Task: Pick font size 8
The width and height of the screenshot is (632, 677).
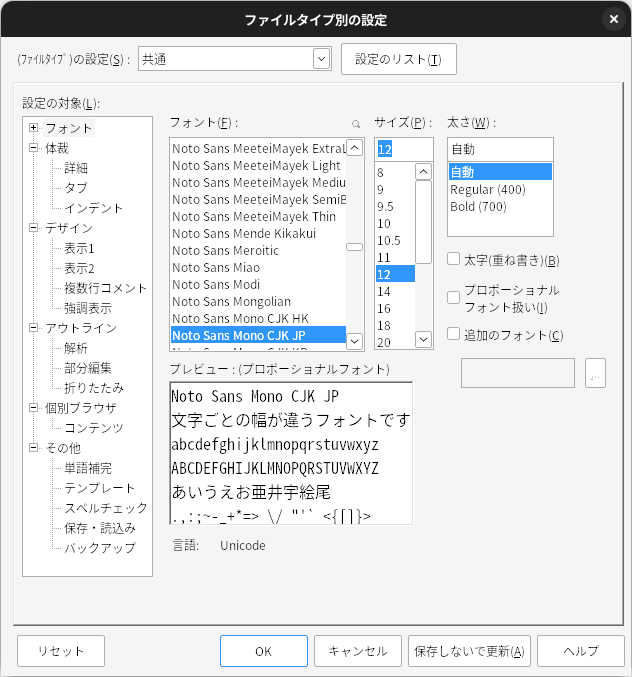Action: coord(395,172)
